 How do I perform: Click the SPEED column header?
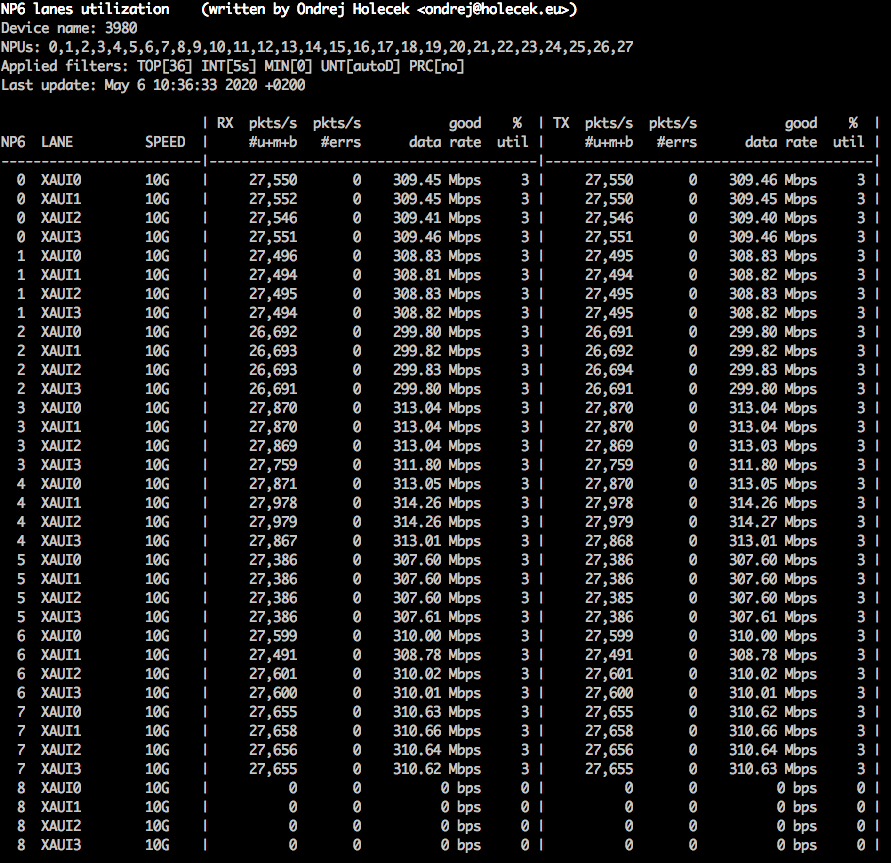tap(165, 142)
